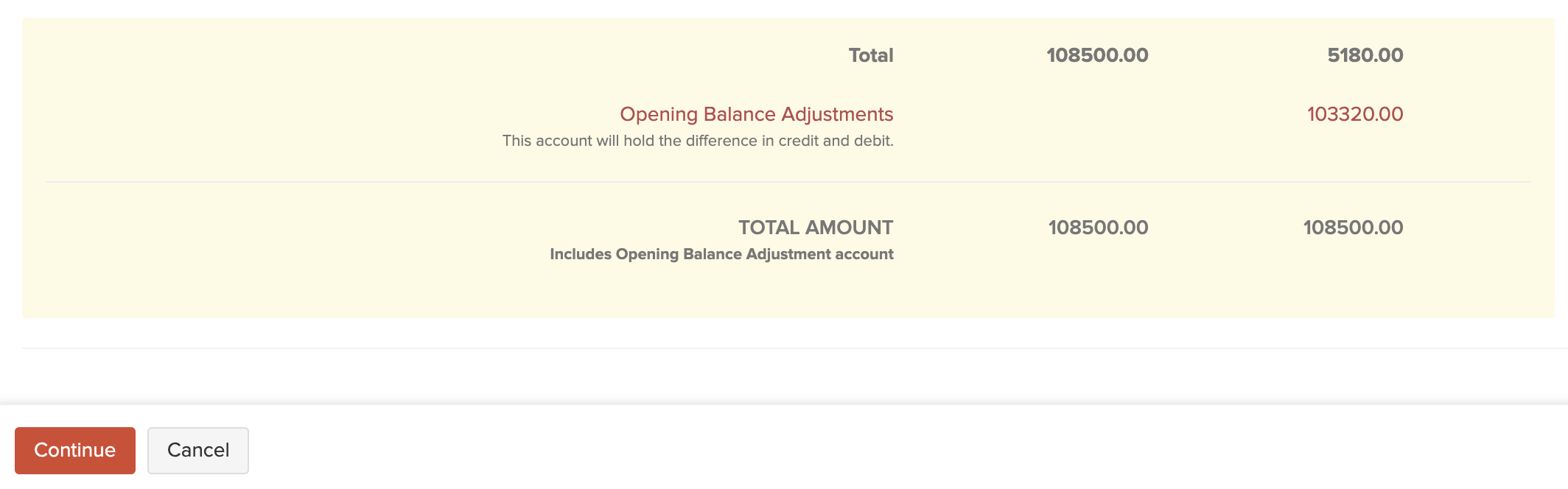Click the debit total 108500.00
Screen dimensions: 1568x489
coord(1097,55)
